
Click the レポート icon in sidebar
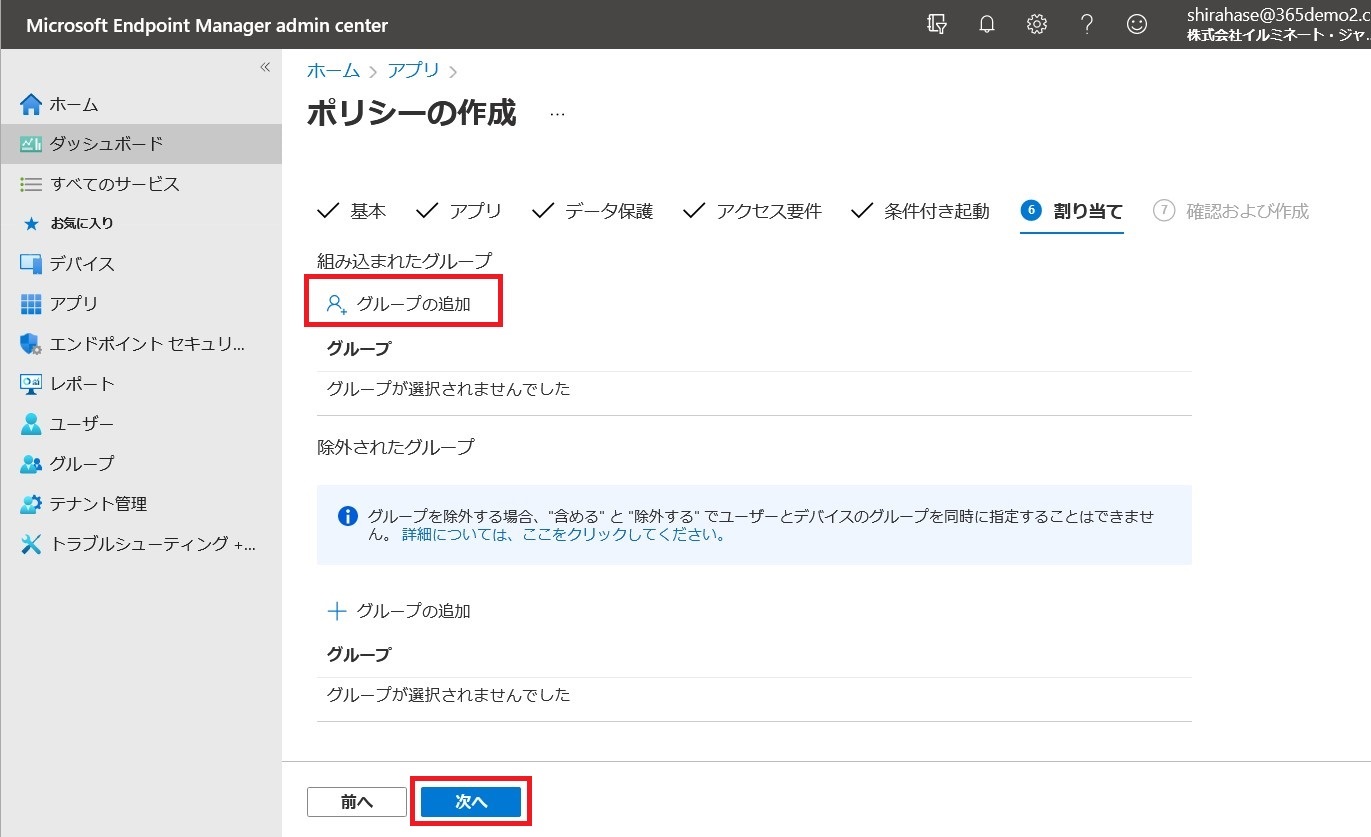[x=31, y=384]
